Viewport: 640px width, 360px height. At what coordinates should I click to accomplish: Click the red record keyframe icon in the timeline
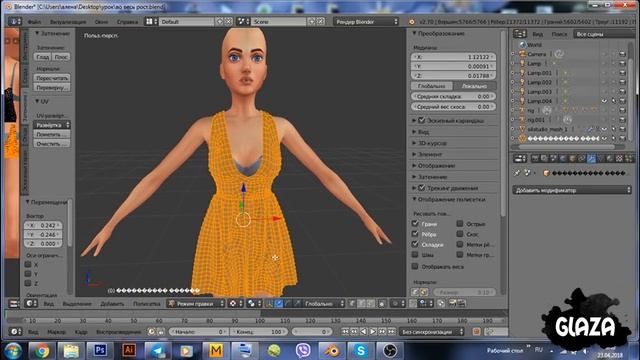tap(476, 331)
